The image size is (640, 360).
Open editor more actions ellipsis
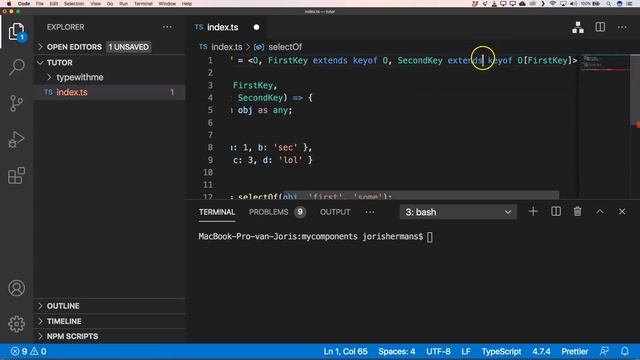tap(622, 27)
